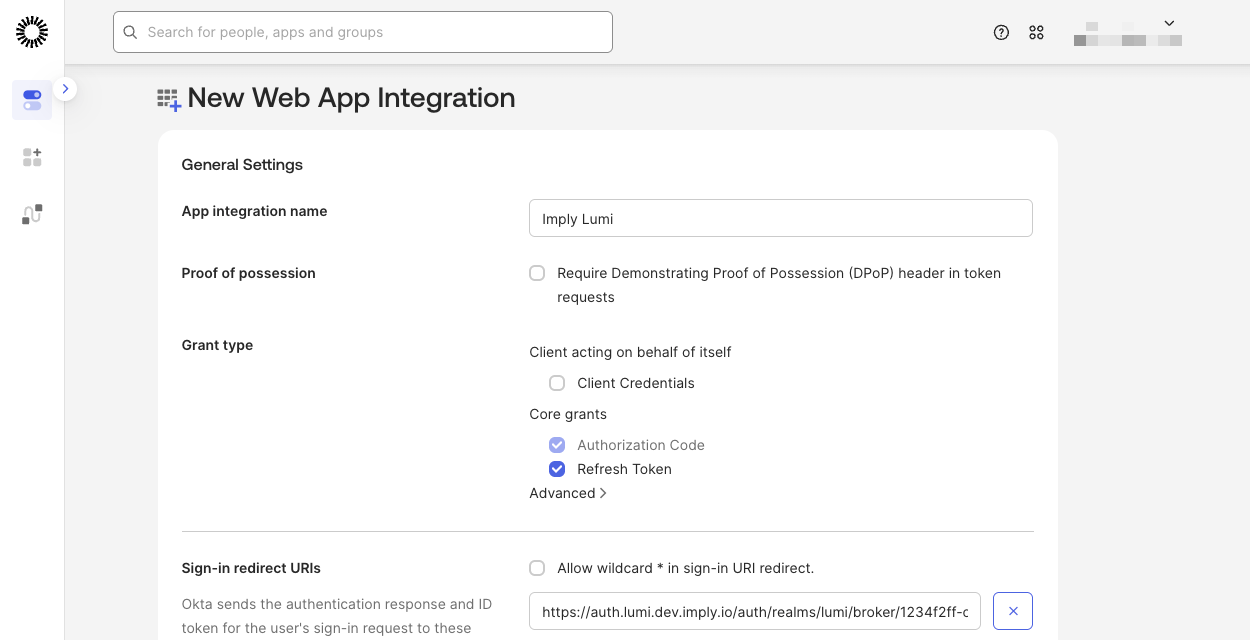The height and width of the screenshot is (640, 1250).
Task: Click the sign-in redirect URI text field
Action: 754,611
